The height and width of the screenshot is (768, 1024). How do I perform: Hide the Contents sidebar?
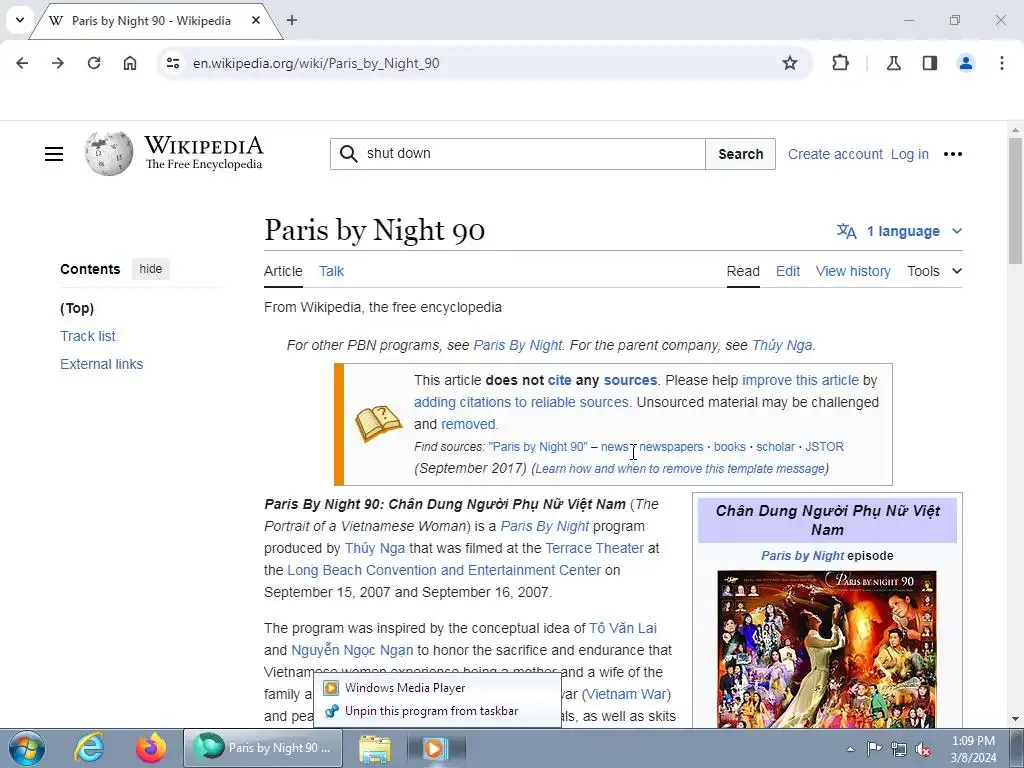point(151,269)
